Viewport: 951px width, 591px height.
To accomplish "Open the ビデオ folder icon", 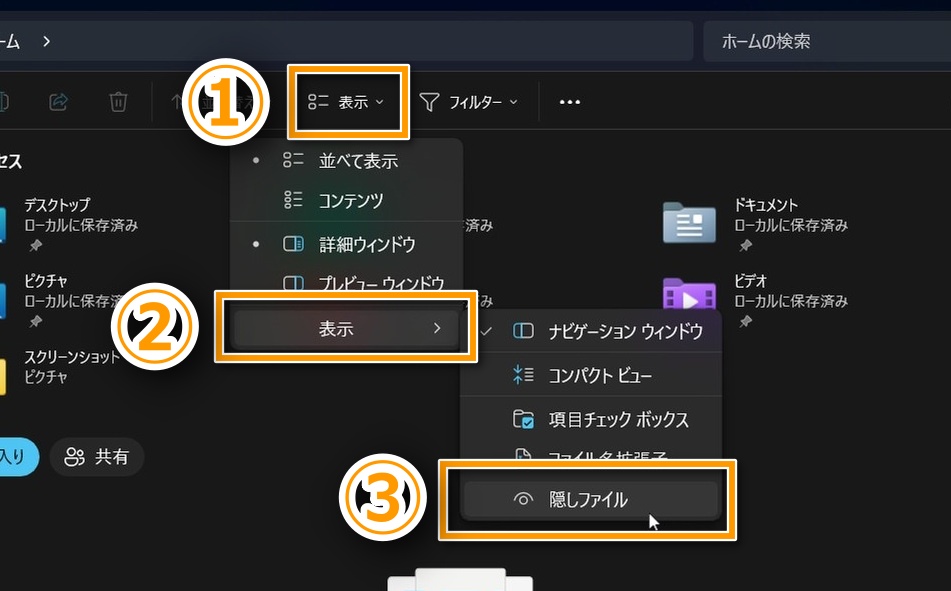I will tap(689, 294).
